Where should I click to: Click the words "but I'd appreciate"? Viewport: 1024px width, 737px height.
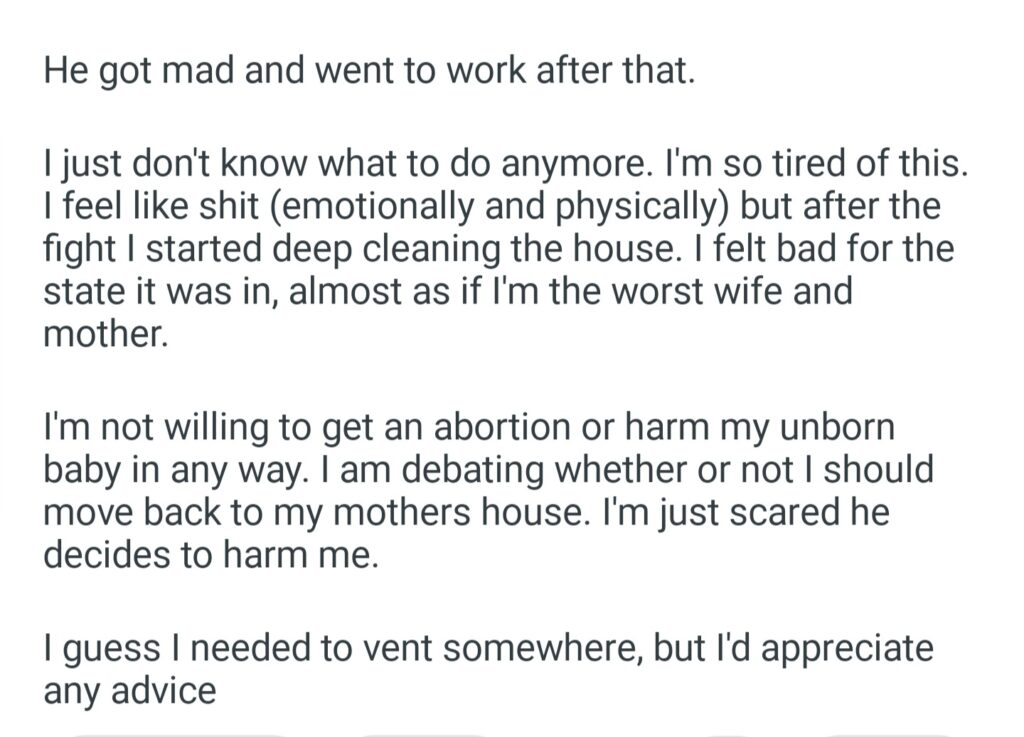793,649
